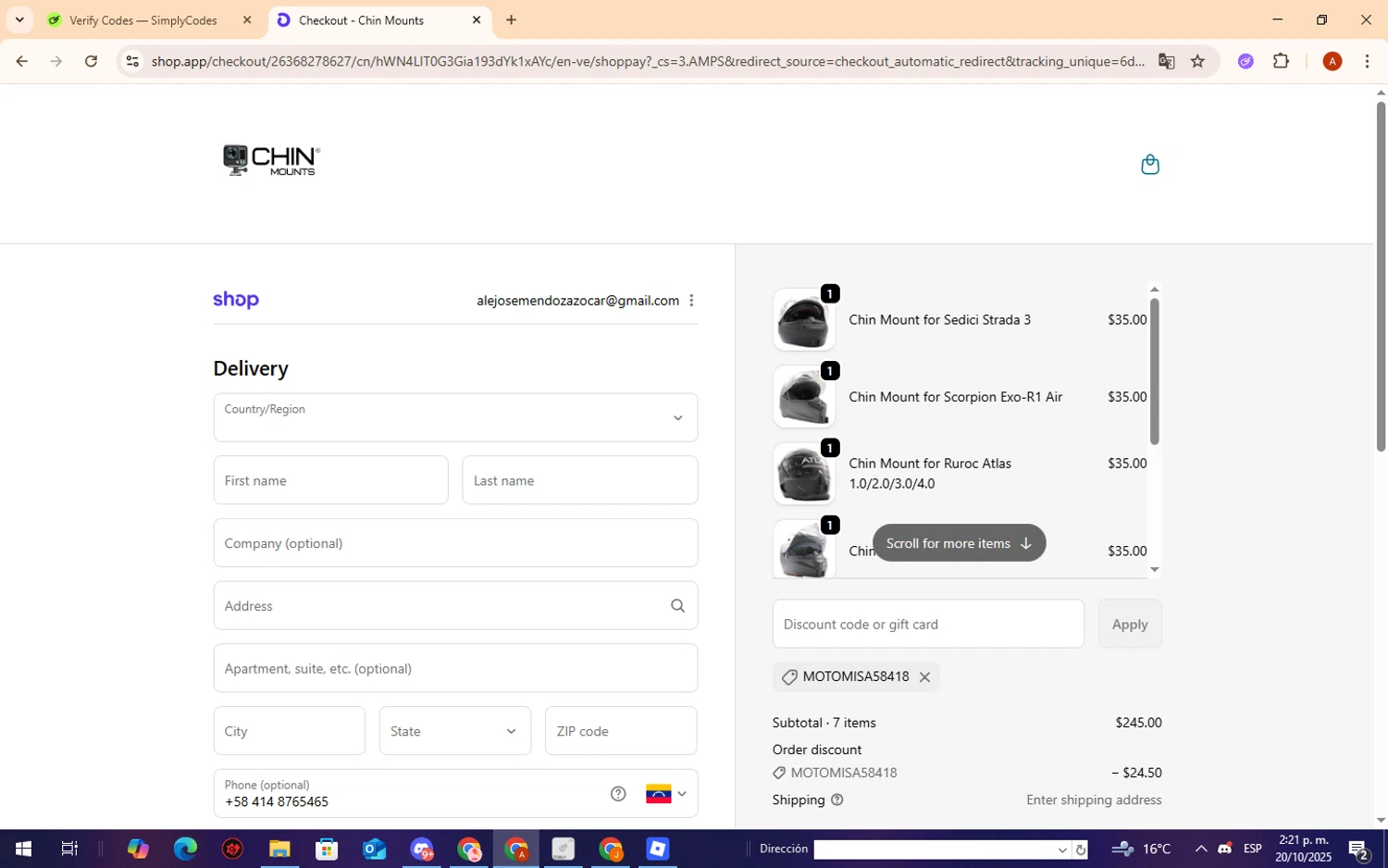Click the First name field
The width and height of the screenshot is (1388, 868).
(331, 480)
